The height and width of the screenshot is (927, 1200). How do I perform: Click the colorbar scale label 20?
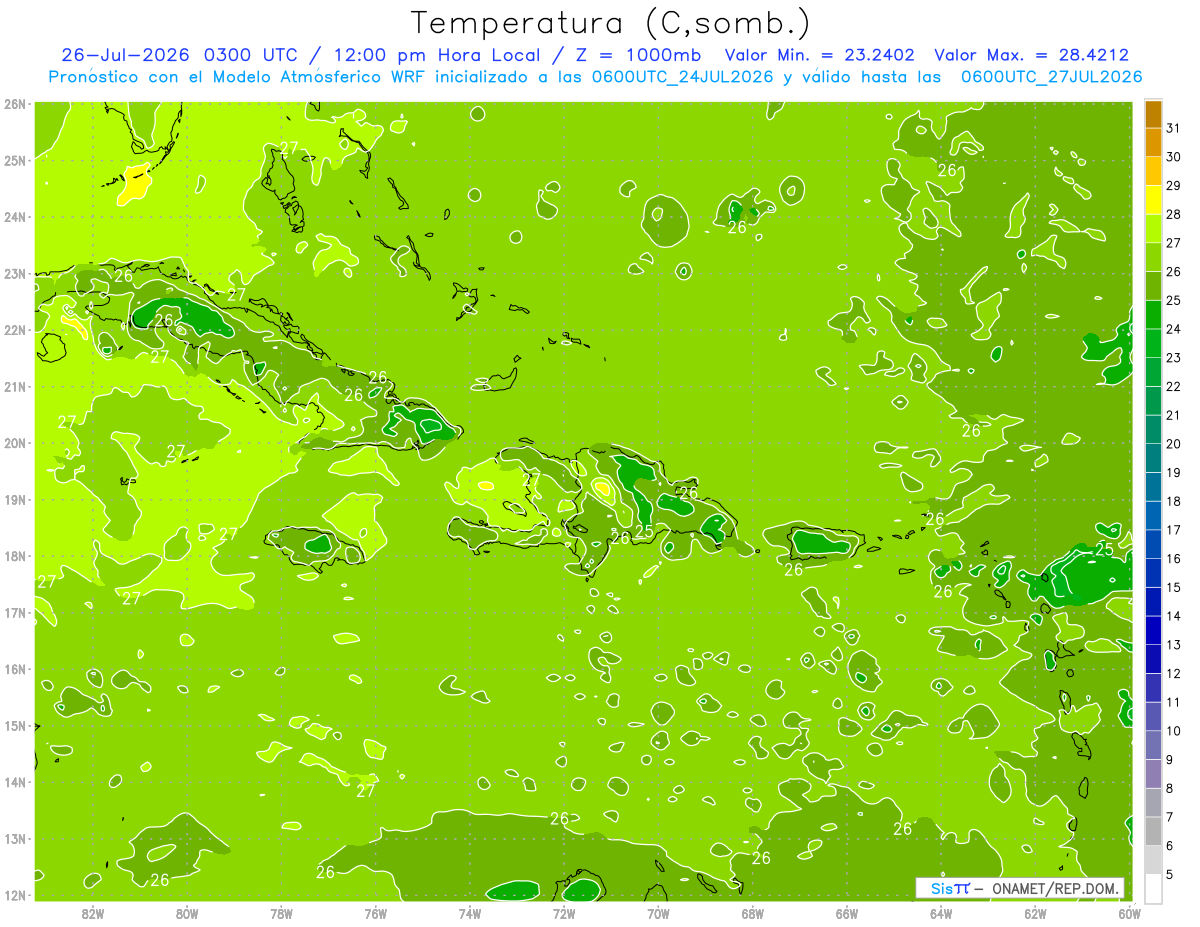1174,444
